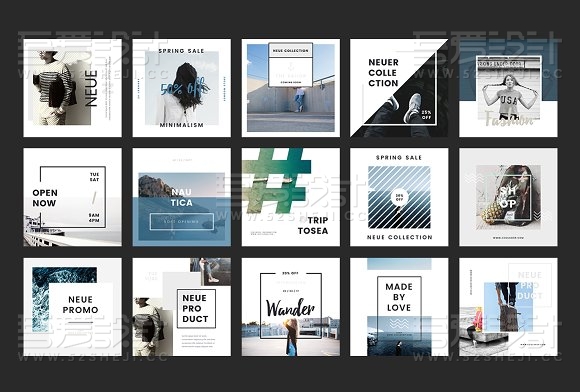The height and width of the screenshot is (392, 580).
Task: Open the pineapple SHOP template
Action: [508, 197]
